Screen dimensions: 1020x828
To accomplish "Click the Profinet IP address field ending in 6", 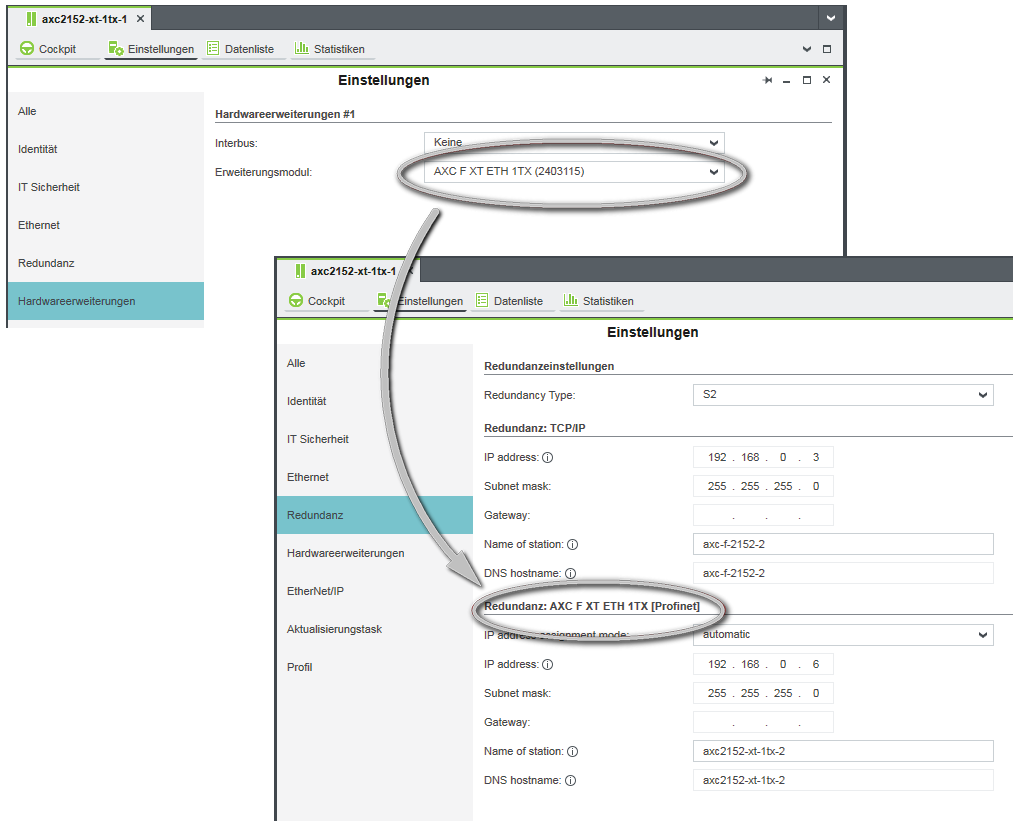I will (x=762, y=665).
